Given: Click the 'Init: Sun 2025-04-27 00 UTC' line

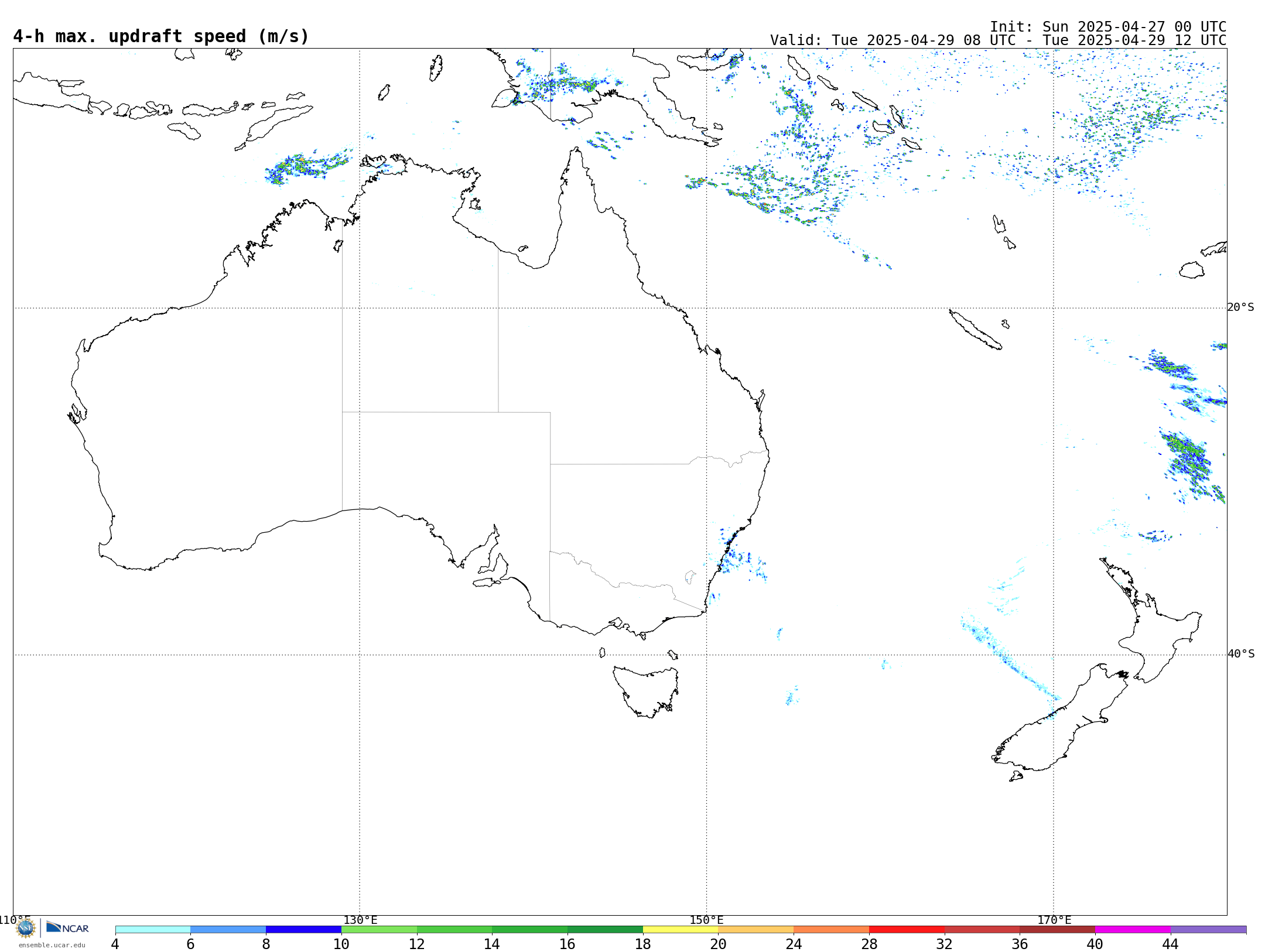Looking at the screenshot, I should [x=1108, y=27].
